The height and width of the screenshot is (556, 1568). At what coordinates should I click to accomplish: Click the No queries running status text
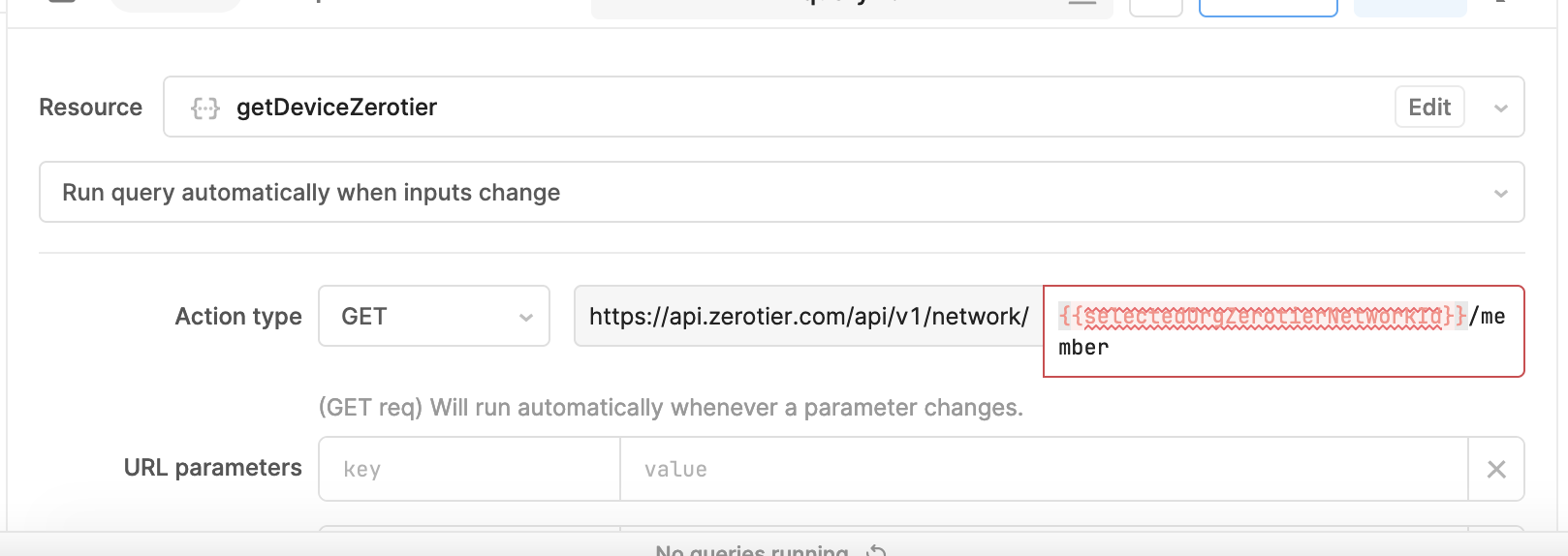click(752, 550)
